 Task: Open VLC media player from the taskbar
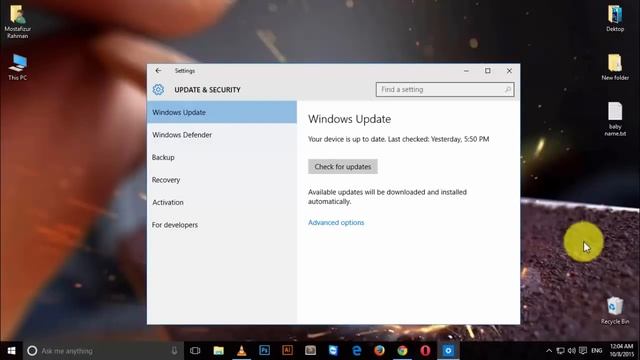click(x=242, y=351)
